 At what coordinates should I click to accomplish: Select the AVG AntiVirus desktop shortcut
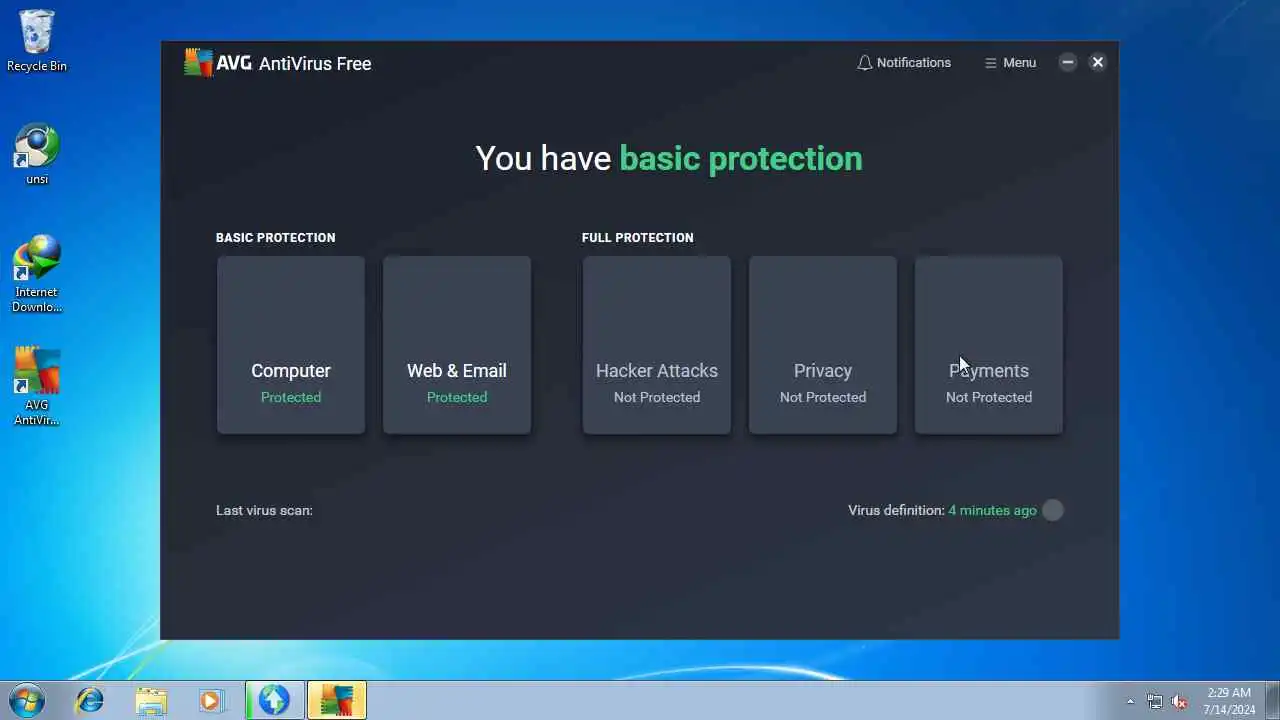(37, 387)
